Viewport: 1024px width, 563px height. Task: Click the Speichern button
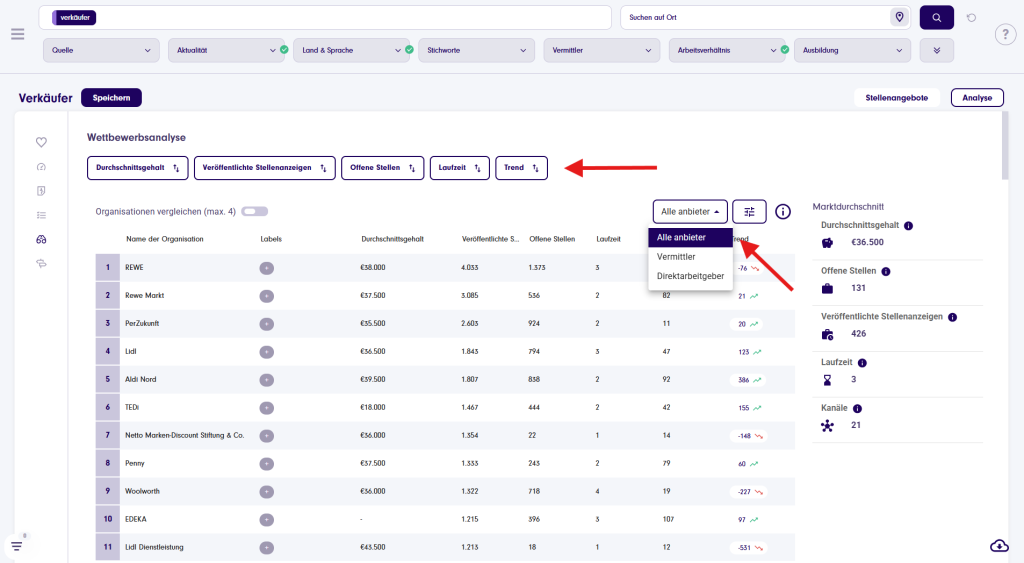[x=111, y=98]
